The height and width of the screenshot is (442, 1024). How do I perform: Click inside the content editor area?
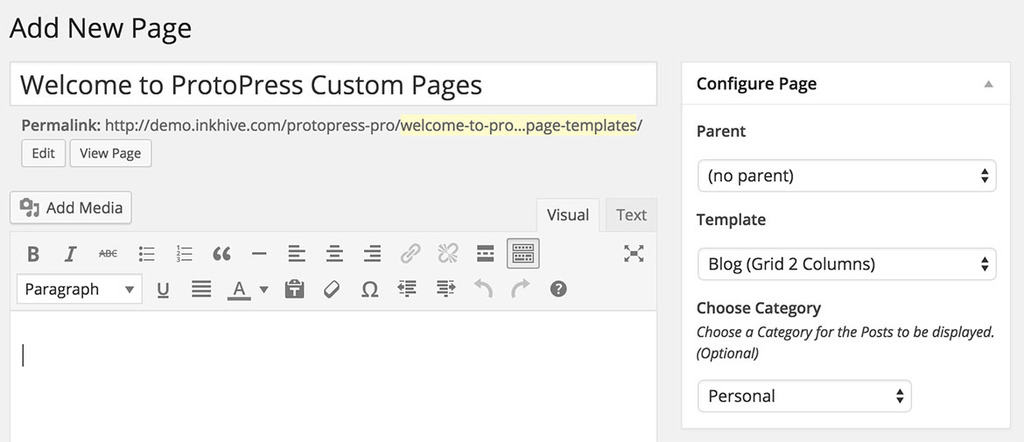(x=333, y=376)
